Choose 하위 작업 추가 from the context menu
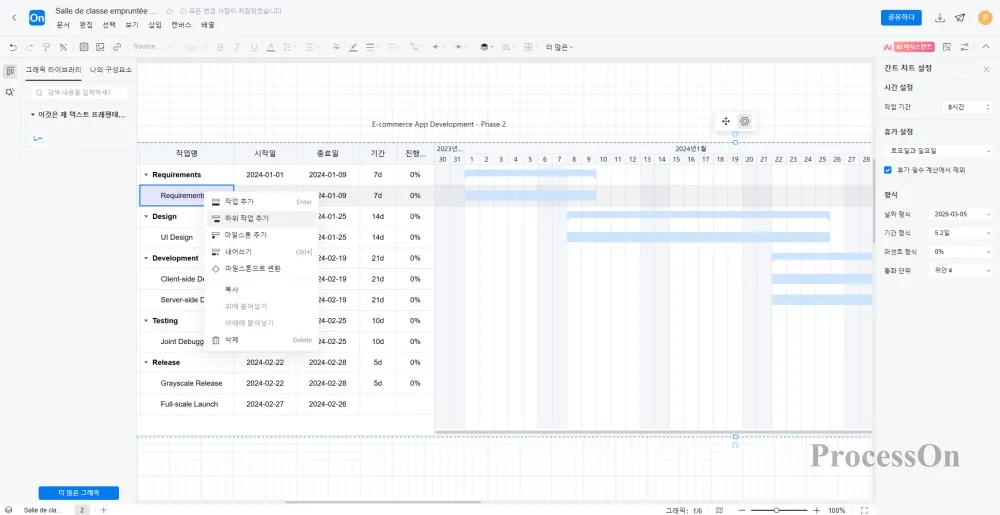Screen dimensions: 1000x515 pyautogui.click(x=246, y=217)
